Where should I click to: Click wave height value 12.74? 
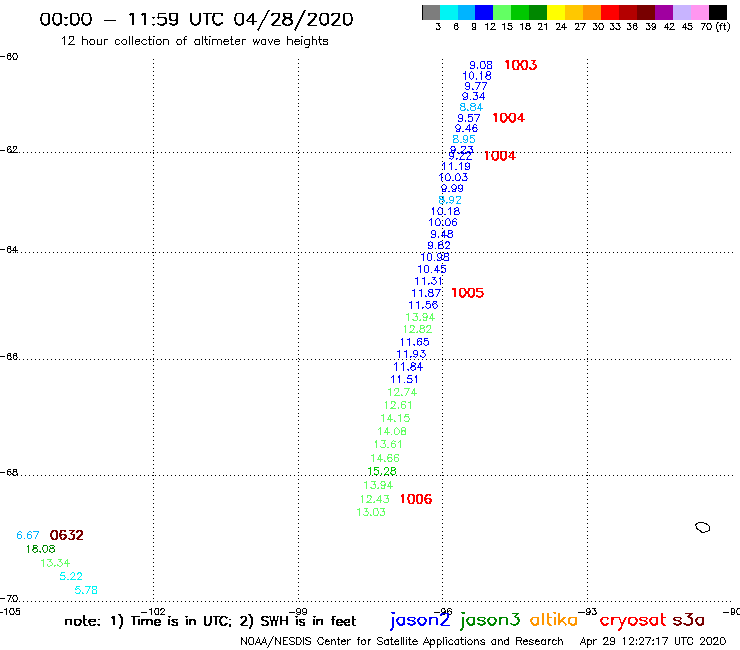coord(402,392)
